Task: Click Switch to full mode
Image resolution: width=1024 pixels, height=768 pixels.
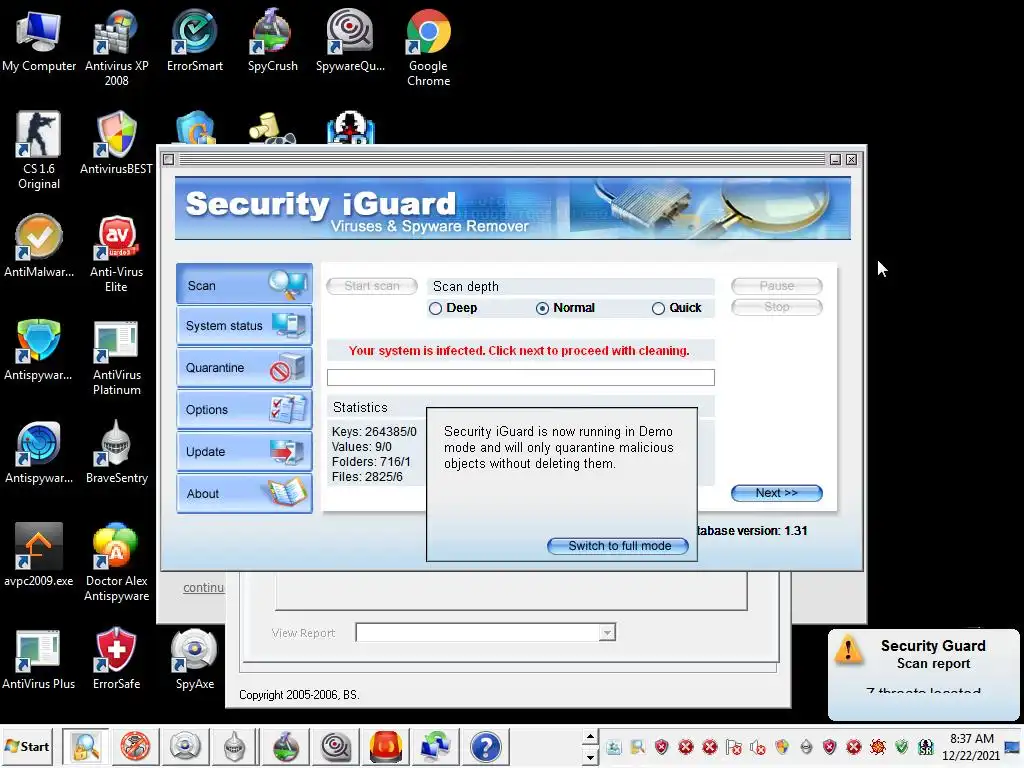Action: click(x=618, y=546)
